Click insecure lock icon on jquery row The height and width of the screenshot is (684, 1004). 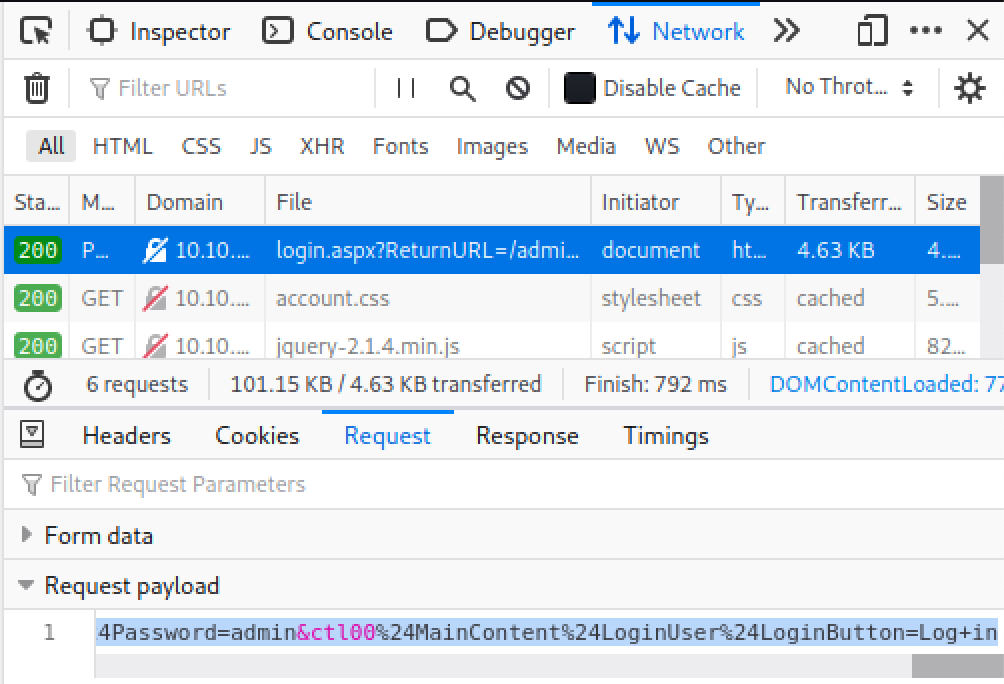[155, 346]
